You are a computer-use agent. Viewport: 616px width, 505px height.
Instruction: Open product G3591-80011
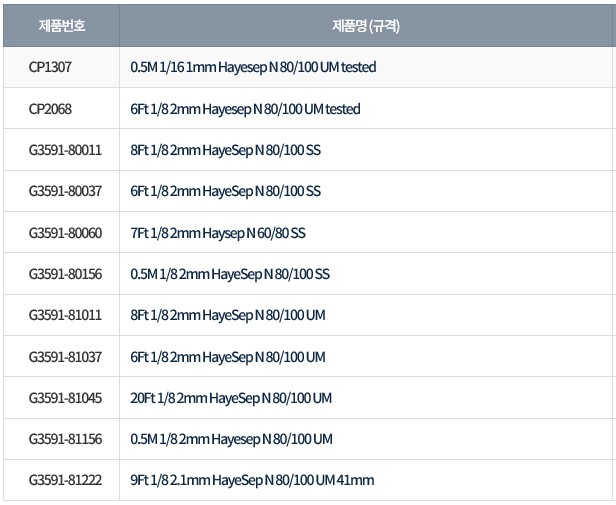tap(65, 150)
